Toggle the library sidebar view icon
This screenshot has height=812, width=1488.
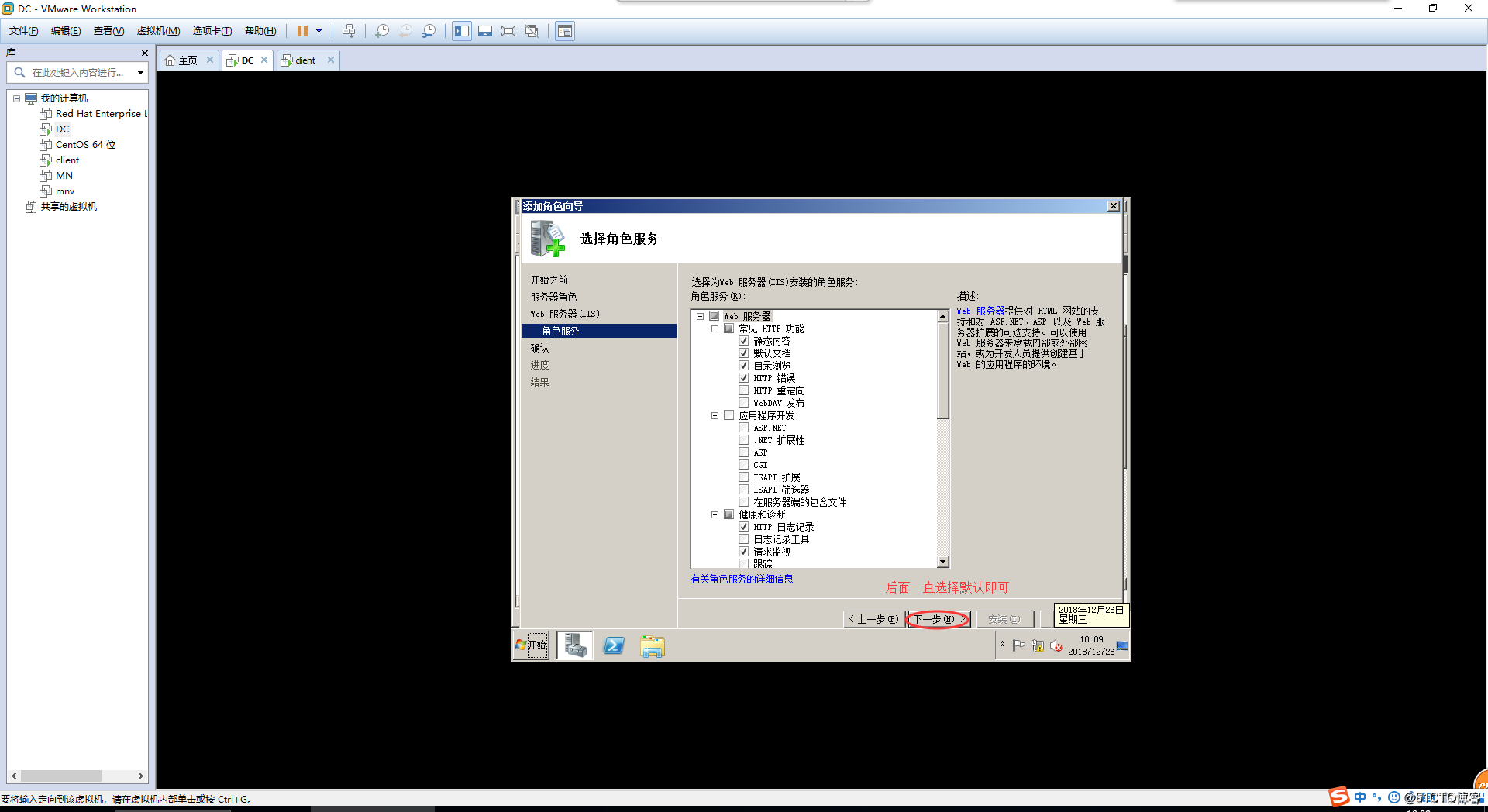pyautogui.click(x=462, y=31)
